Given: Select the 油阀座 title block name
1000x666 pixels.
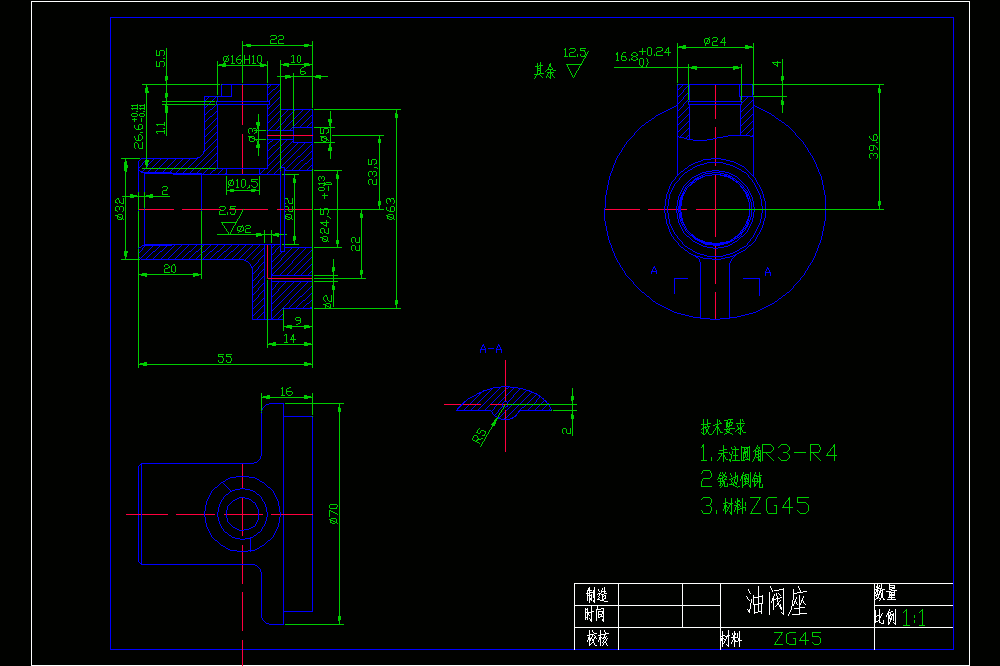Looking at the screenshot, I should 777,602.
